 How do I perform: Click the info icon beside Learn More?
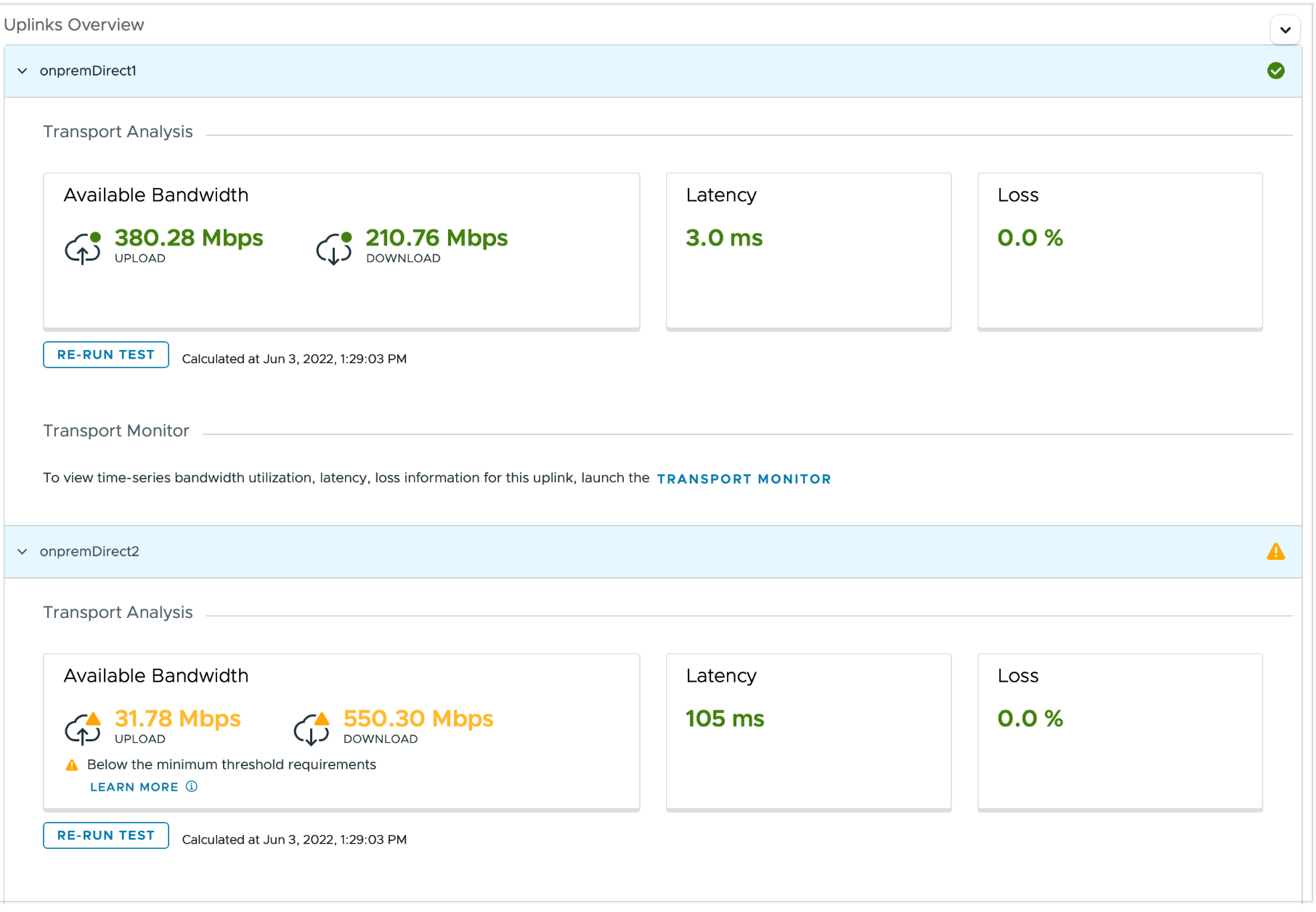click(x=192, y=787)
